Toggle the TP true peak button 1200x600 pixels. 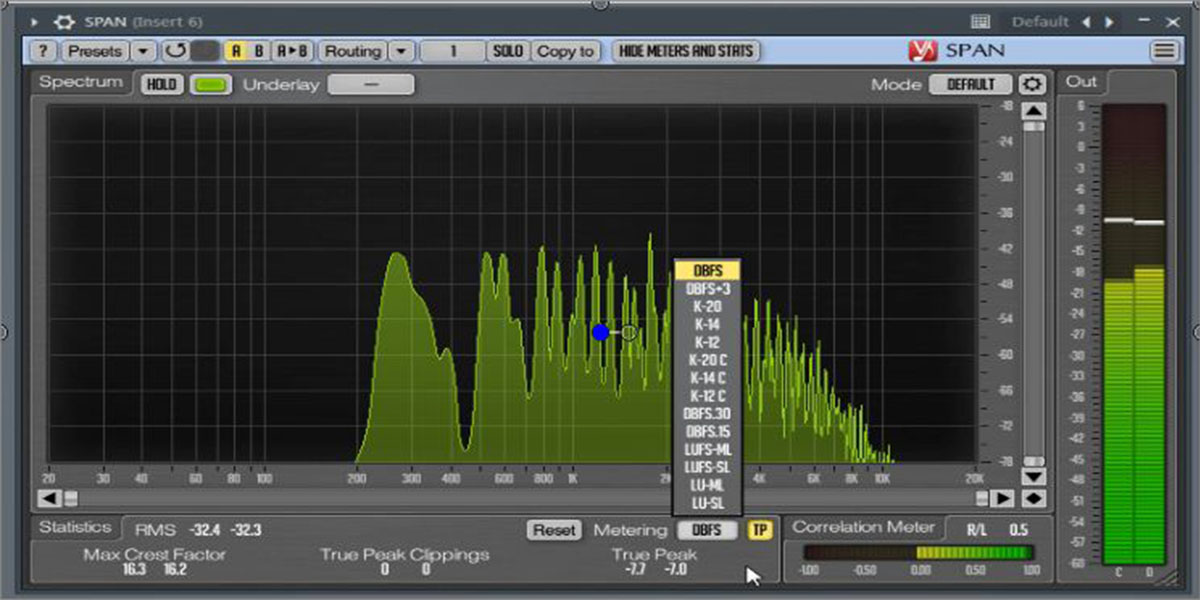(x=760, y=530)
